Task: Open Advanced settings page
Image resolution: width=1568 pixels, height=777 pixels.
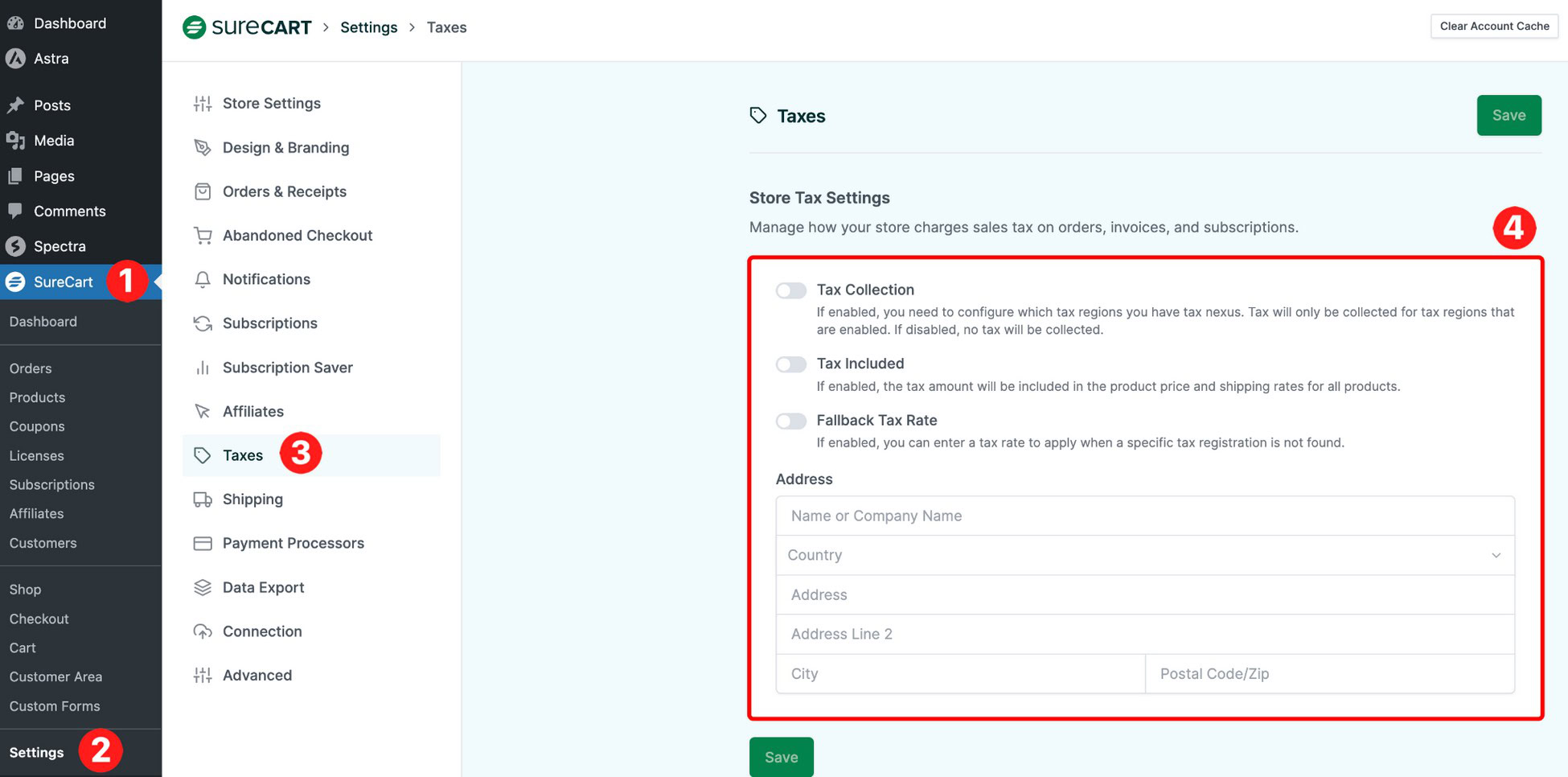Action: coord(257,676)
